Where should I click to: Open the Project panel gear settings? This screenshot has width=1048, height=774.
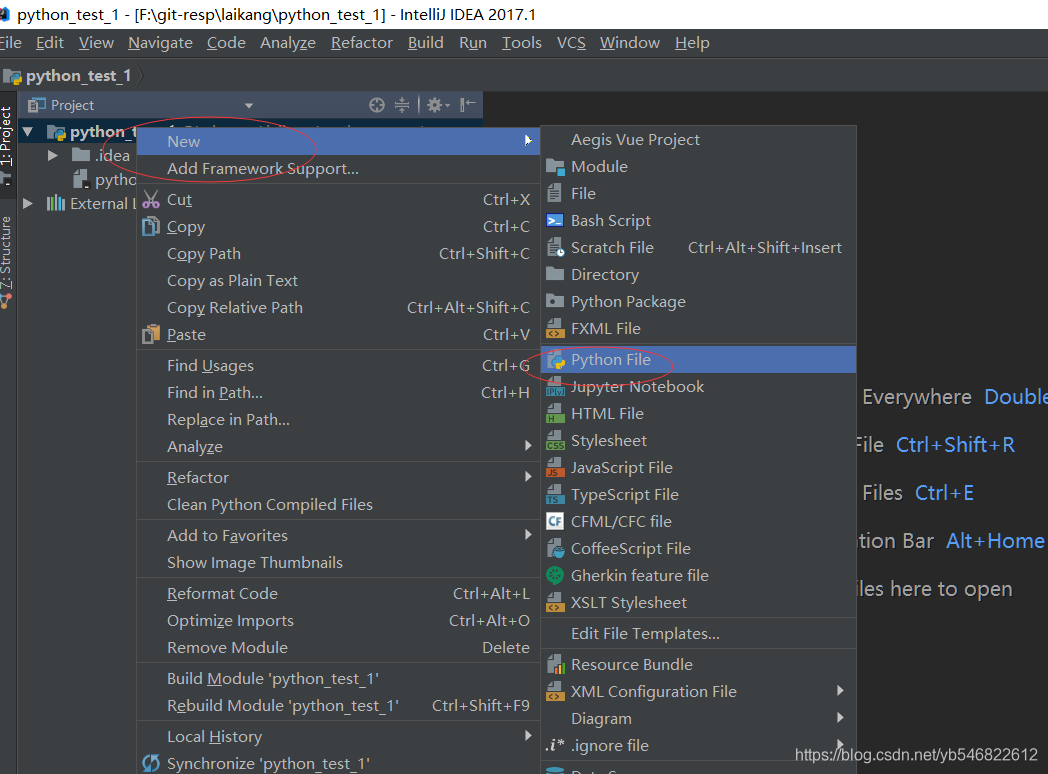click(x=438, y=105)
